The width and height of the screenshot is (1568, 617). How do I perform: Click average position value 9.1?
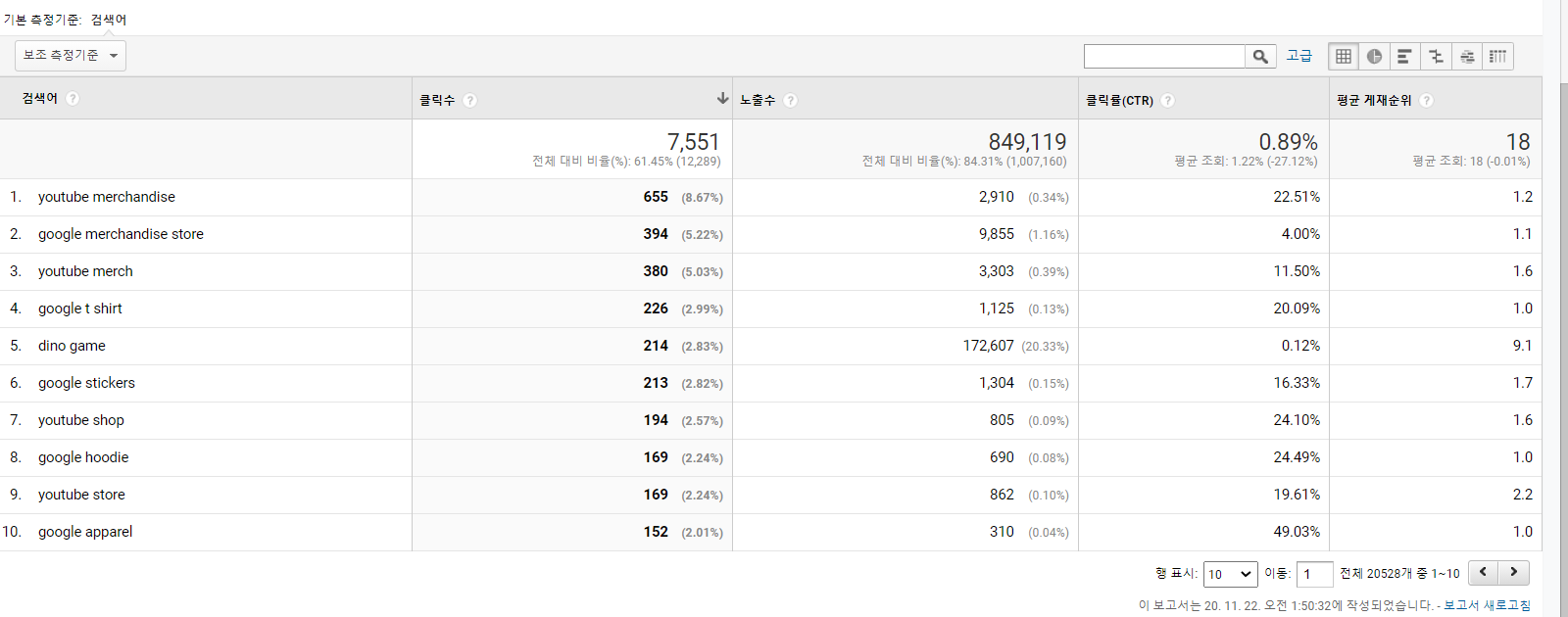coord(1522,346)
